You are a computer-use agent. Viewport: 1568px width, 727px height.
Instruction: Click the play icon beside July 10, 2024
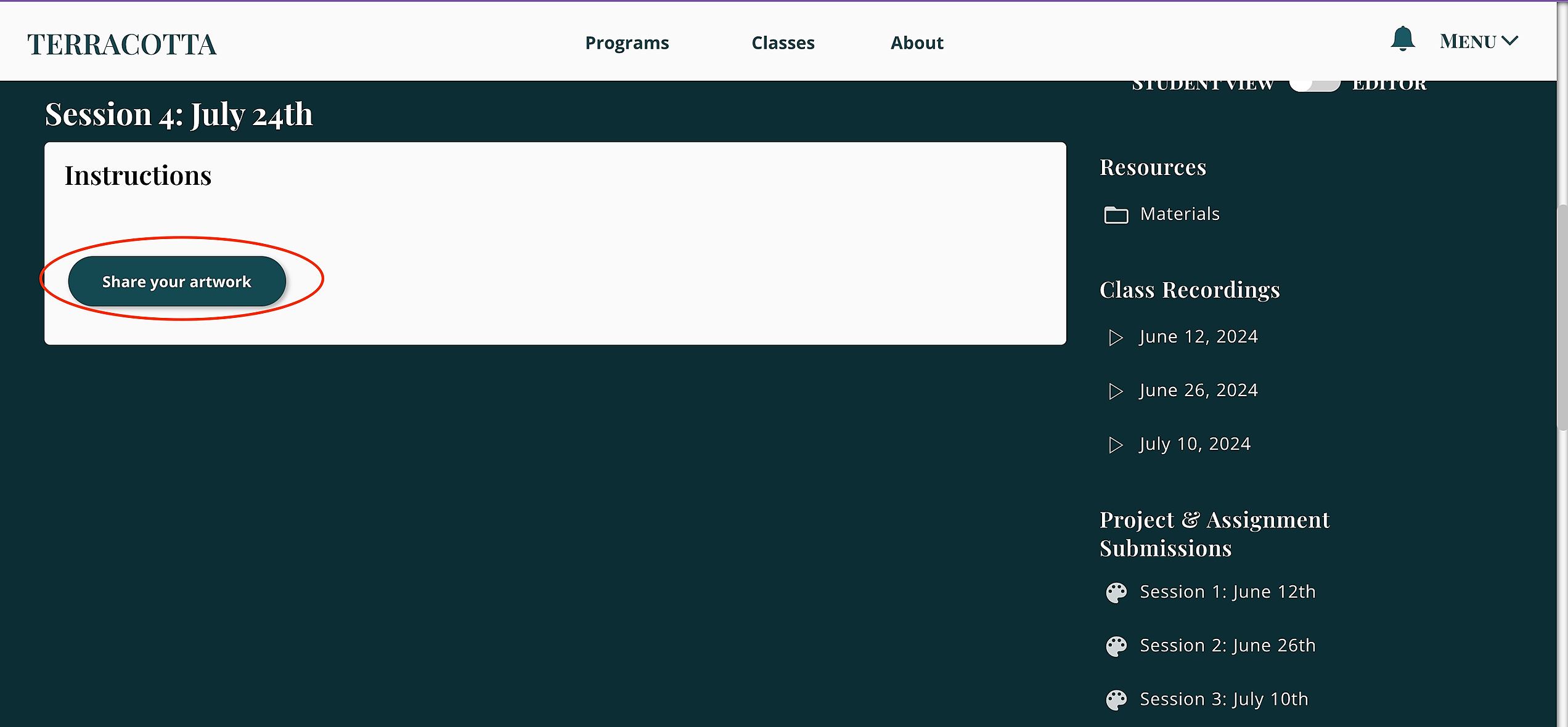point(1116,445)
